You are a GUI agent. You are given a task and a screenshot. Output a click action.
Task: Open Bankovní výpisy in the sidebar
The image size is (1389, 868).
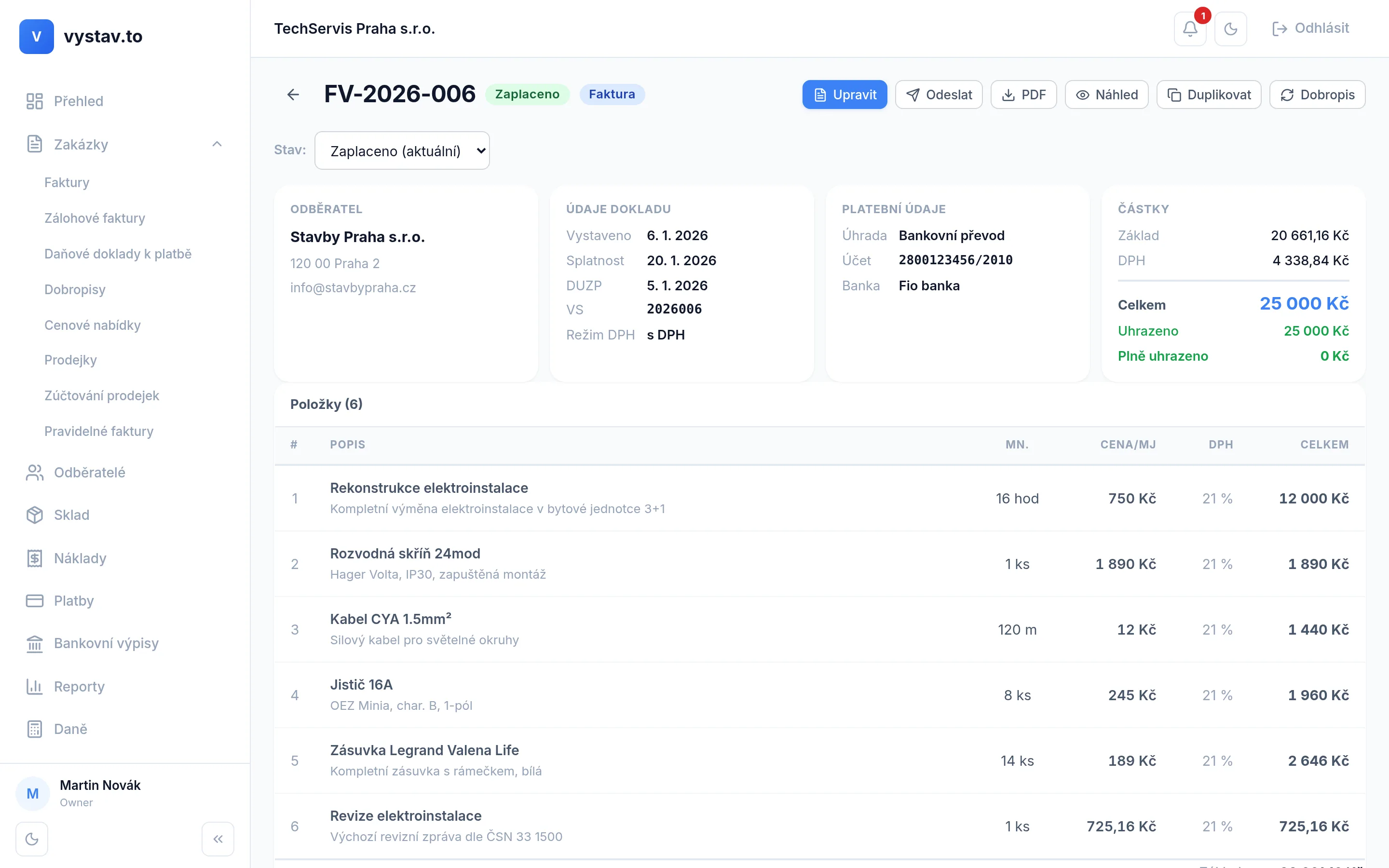point(106,644)
